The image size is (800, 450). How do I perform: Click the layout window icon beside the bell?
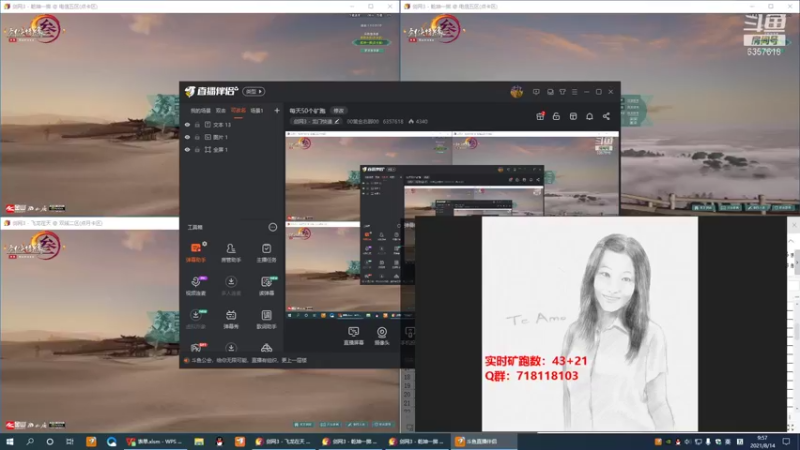tap(573, 116)
